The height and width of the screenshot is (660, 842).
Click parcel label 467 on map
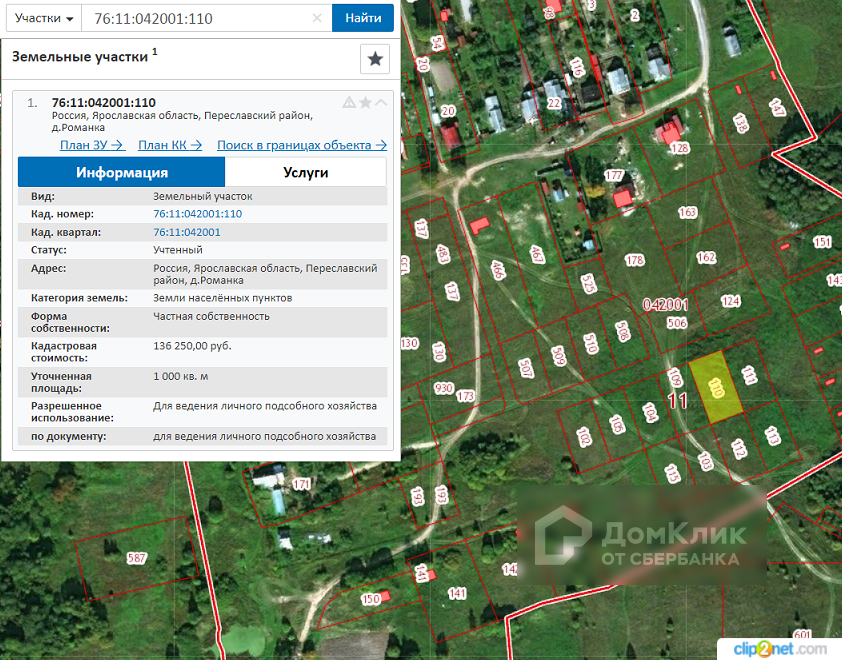[537, 254]
